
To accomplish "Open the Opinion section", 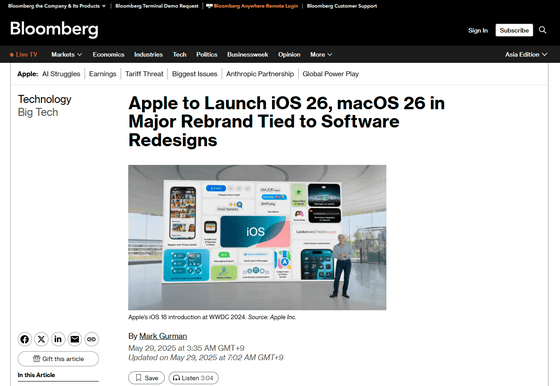I will point(289,55).
